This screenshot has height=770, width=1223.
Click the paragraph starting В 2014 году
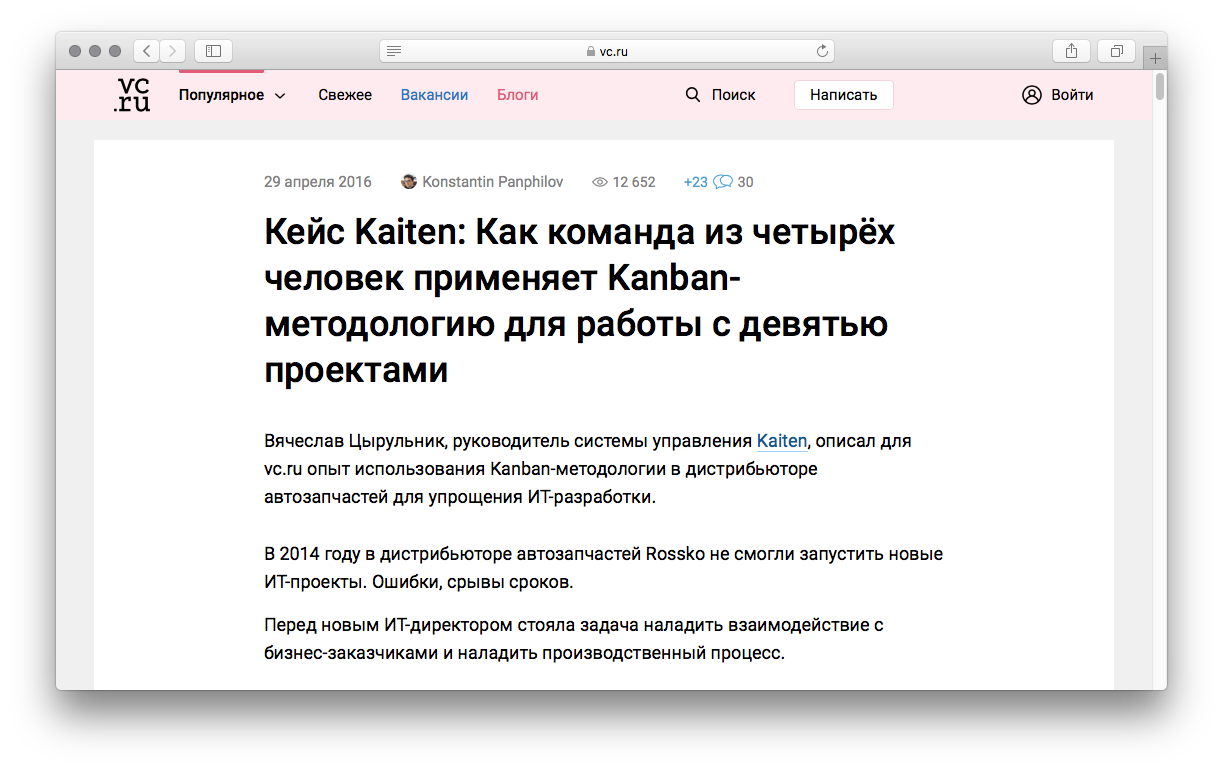click(x=604, y=568)
